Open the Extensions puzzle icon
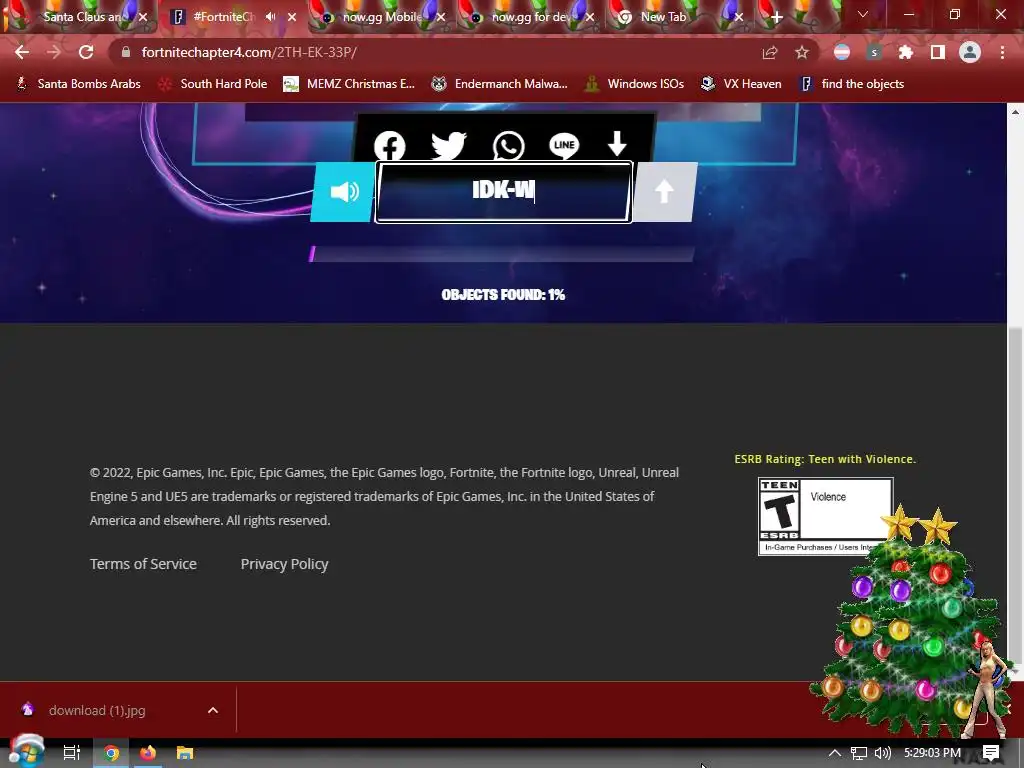 [906, 52]
